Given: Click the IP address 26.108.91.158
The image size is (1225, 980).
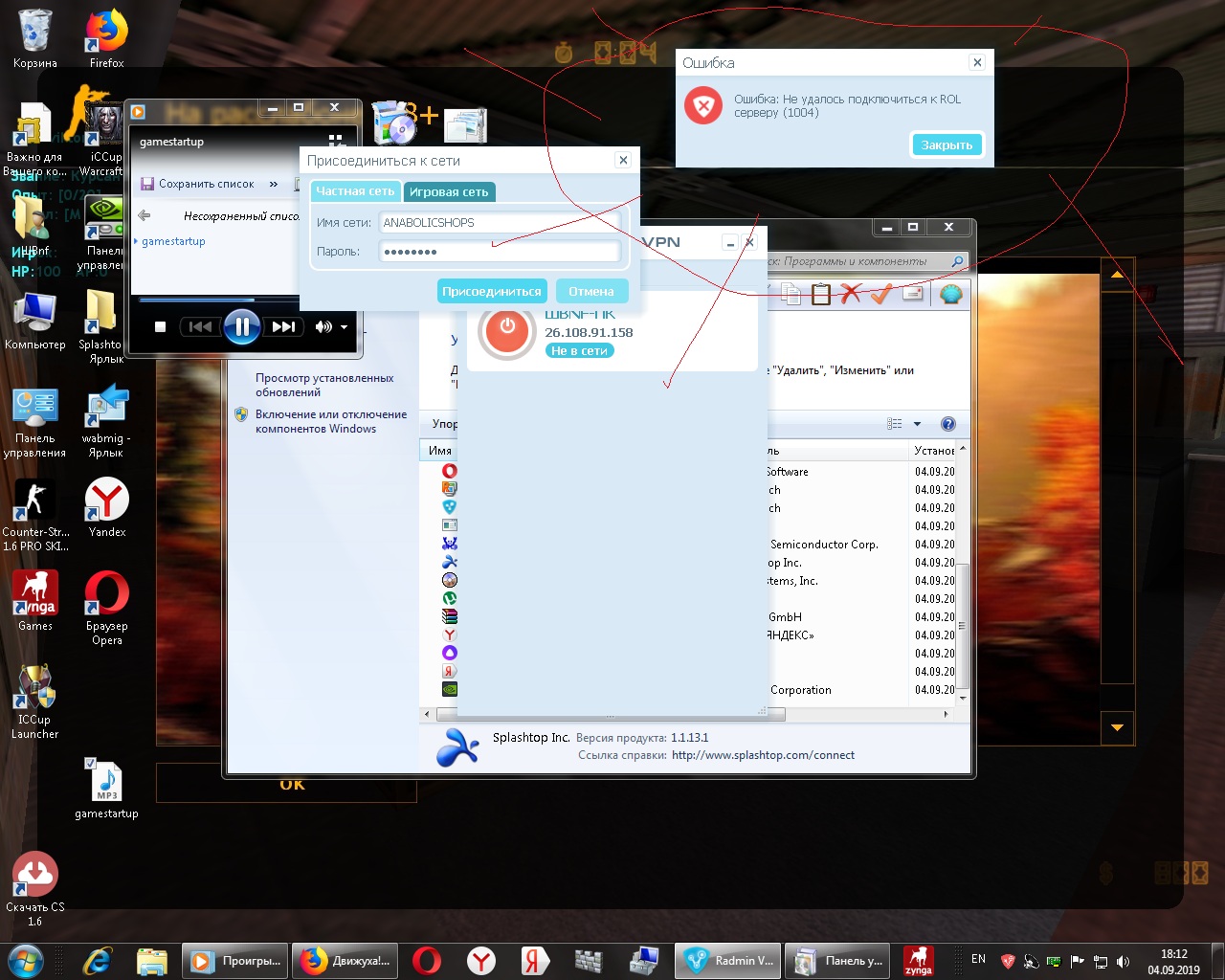Looking at the screenshot, I should click(589, 332).
